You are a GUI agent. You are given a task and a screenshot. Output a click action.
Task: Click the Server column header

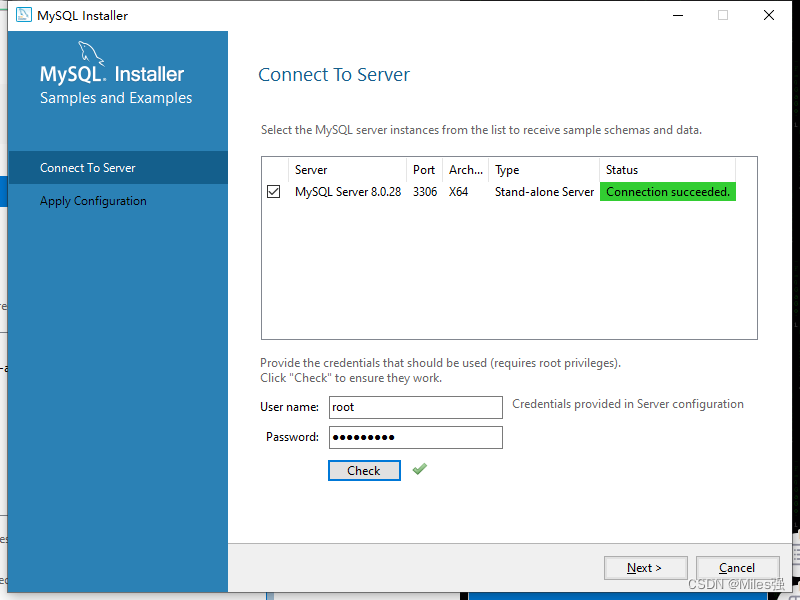coord(347,170)
